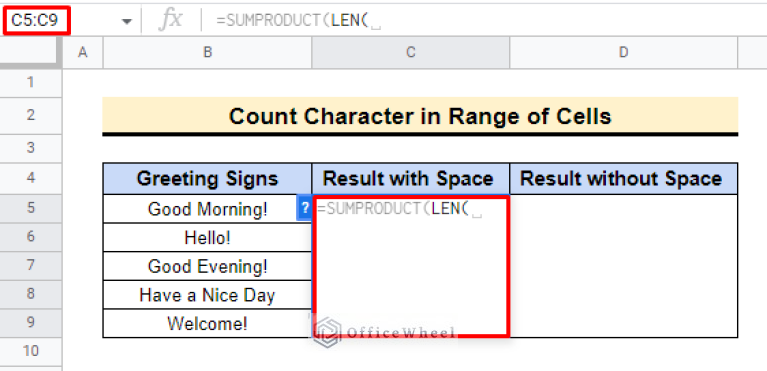
Task: Select column B header
Action: pos(207,52)
